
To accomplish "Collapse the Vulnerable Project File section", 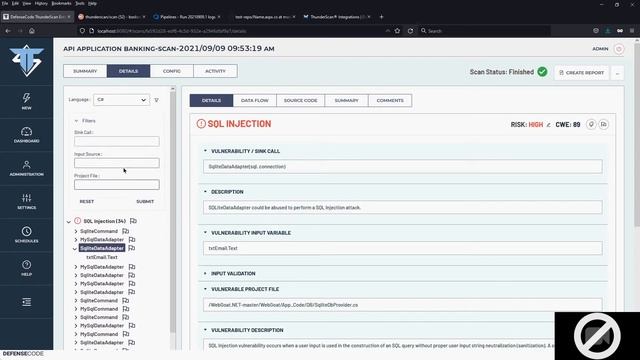I will [x=205, y=289].
